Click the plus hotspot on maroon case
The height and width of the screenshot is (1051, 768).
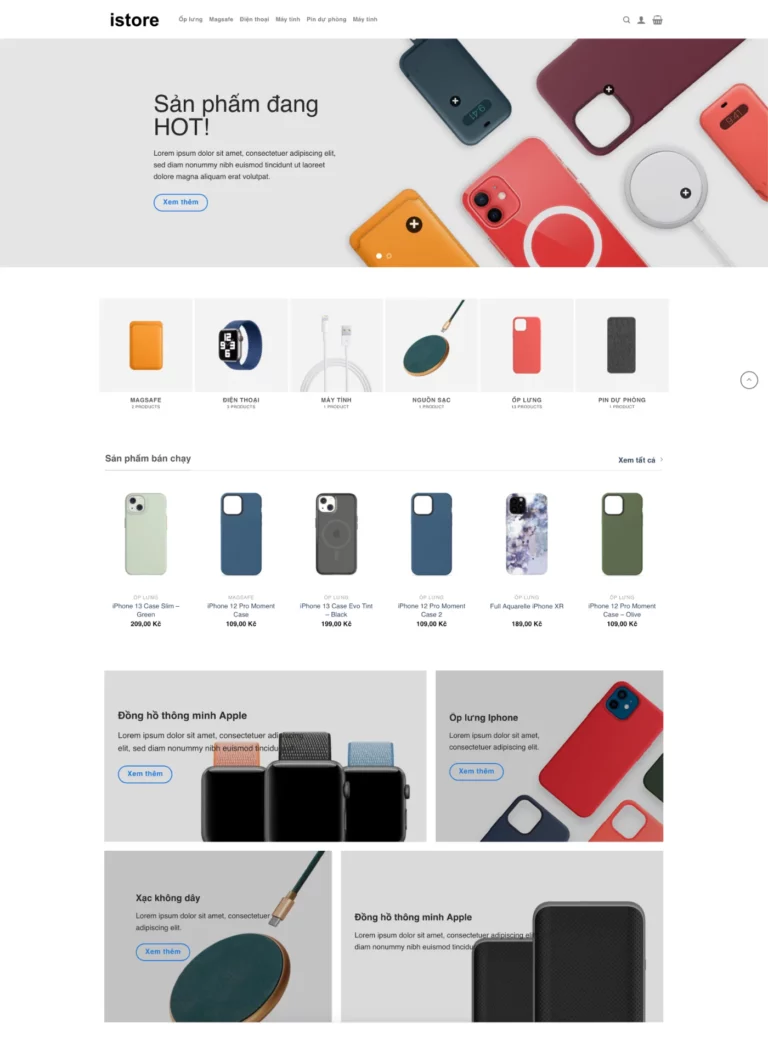point(609,89)
